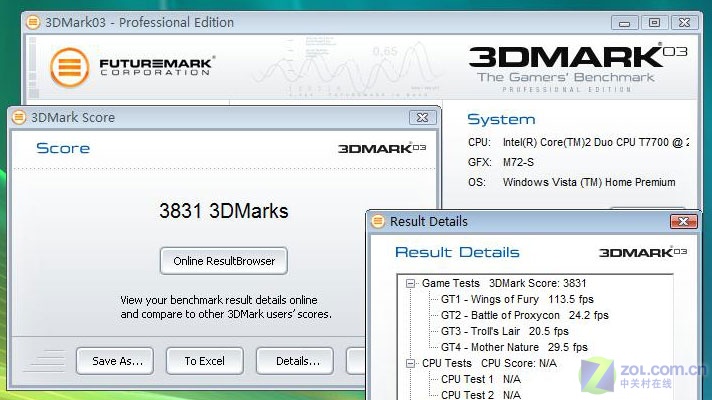Select CPU Test 1 row

pyautogui.click(x=481, y=379)
